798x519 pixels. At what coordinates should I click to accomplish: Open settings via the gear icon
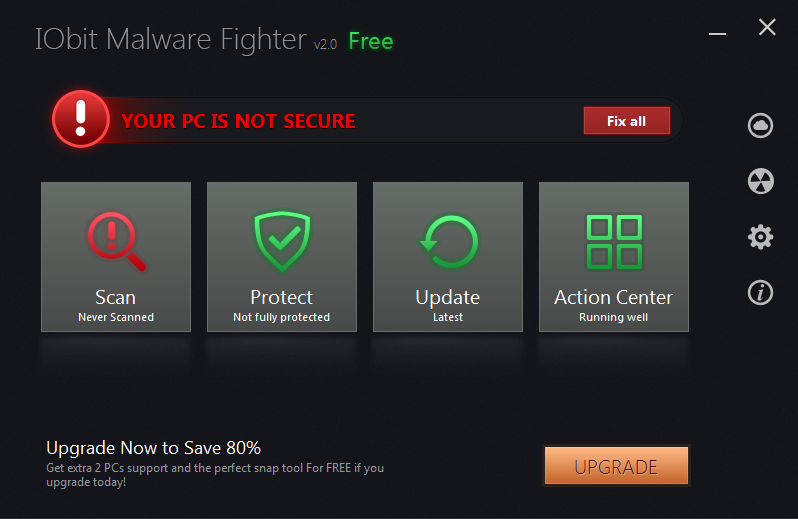tap(760, 237)
